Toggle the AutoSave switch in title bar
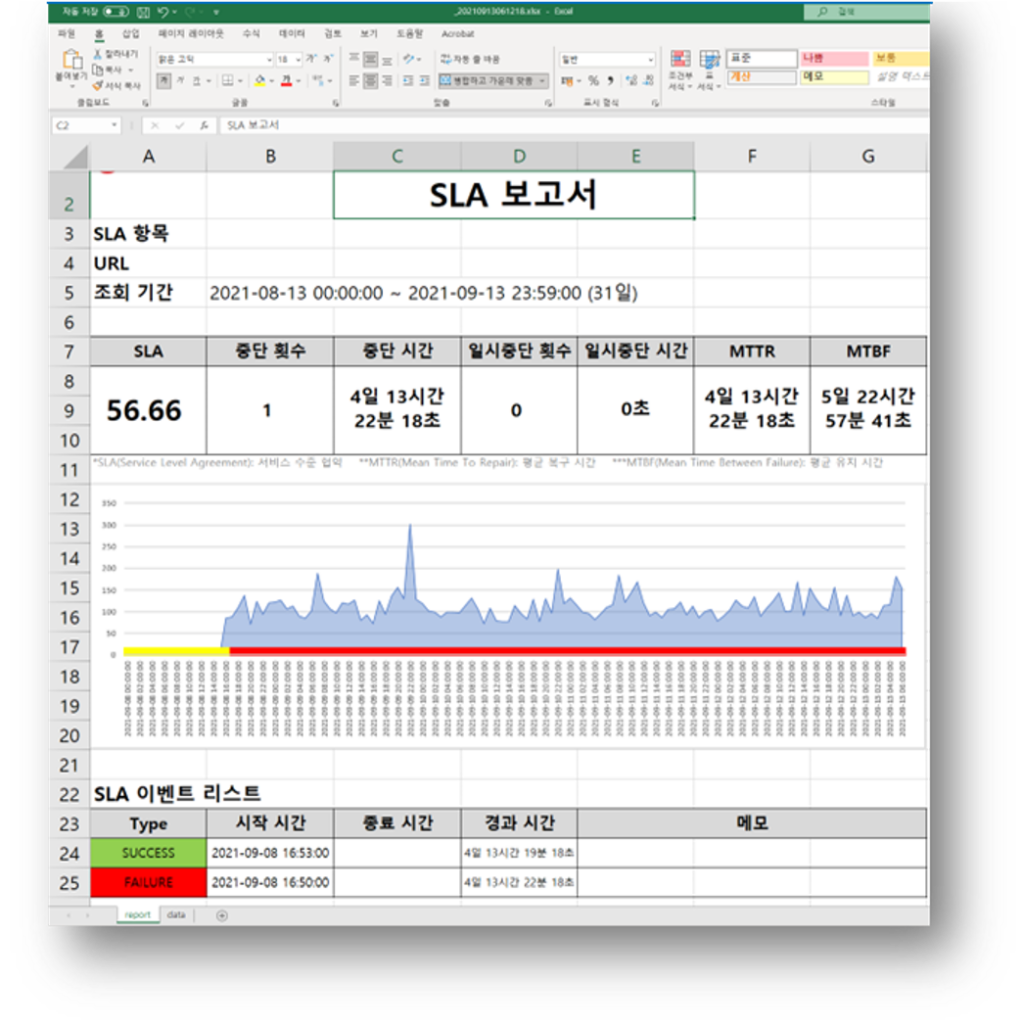The image size is (1023, 1030). coord(115,12)
